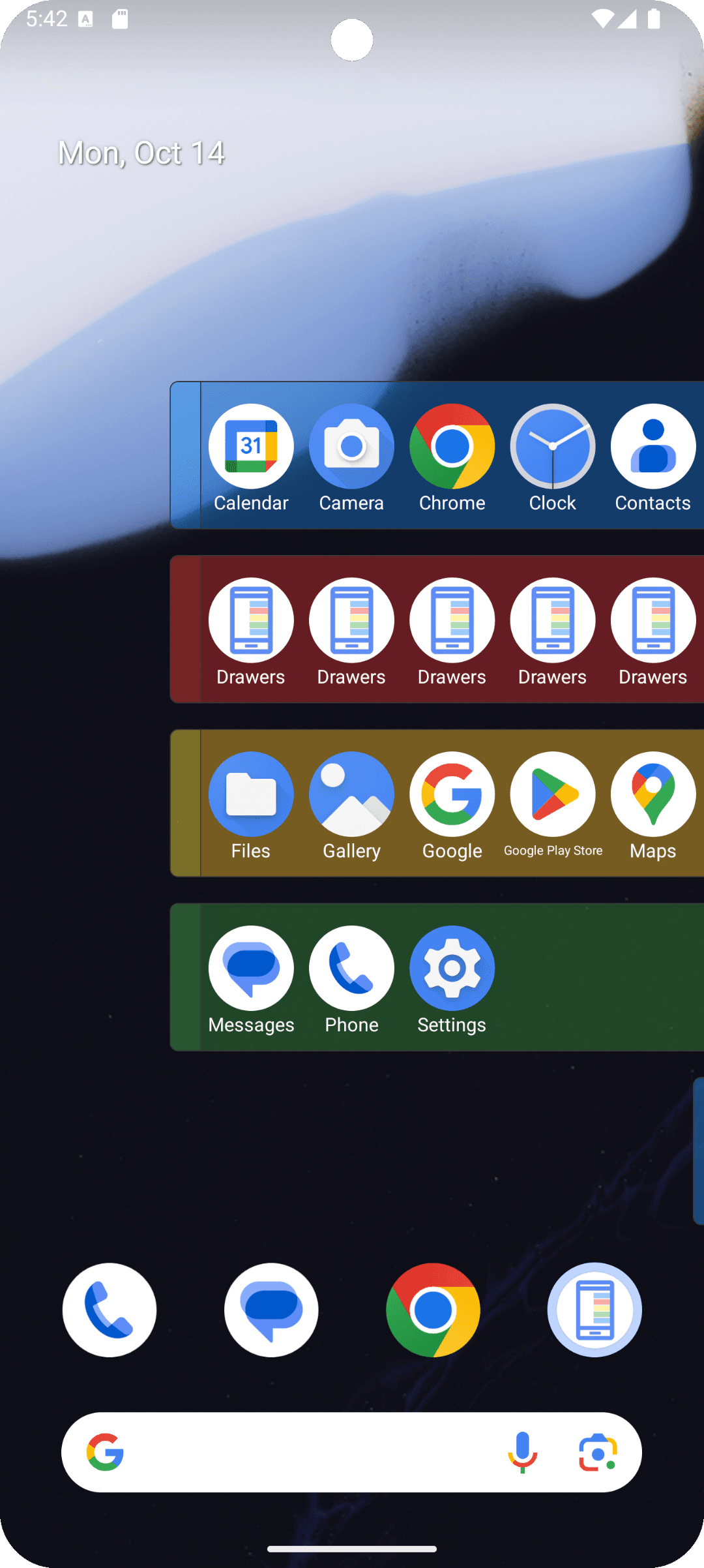Tap the Drawers app icon in the dock
Image resolution: width=704 pixels, height=1568 pixels.
594,1310
